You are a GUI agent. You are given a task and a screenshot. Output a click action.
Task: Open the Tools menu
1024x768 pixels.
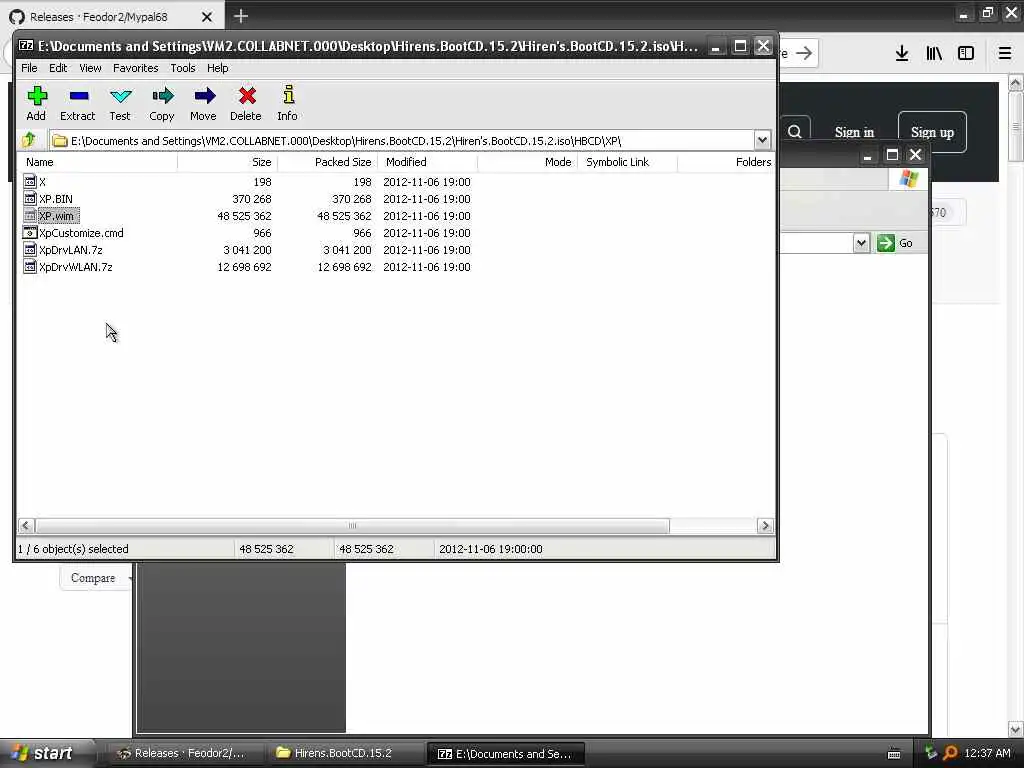tap(183, 68)
